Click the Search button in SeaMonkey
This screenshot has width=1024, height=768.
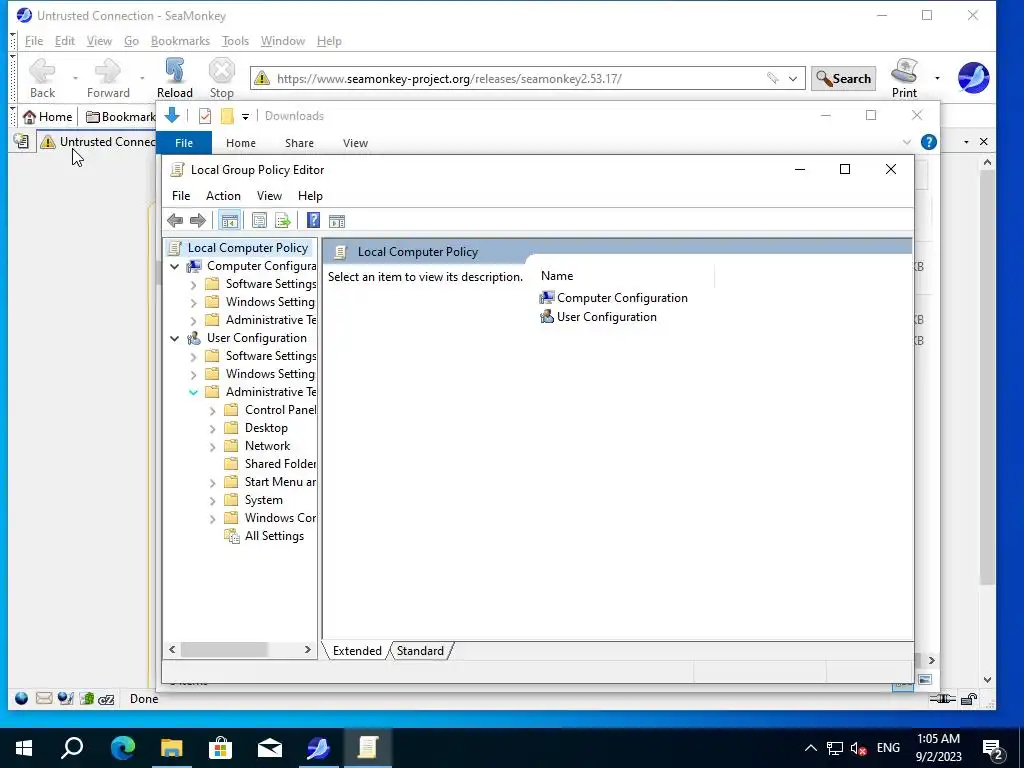point(843,78)
